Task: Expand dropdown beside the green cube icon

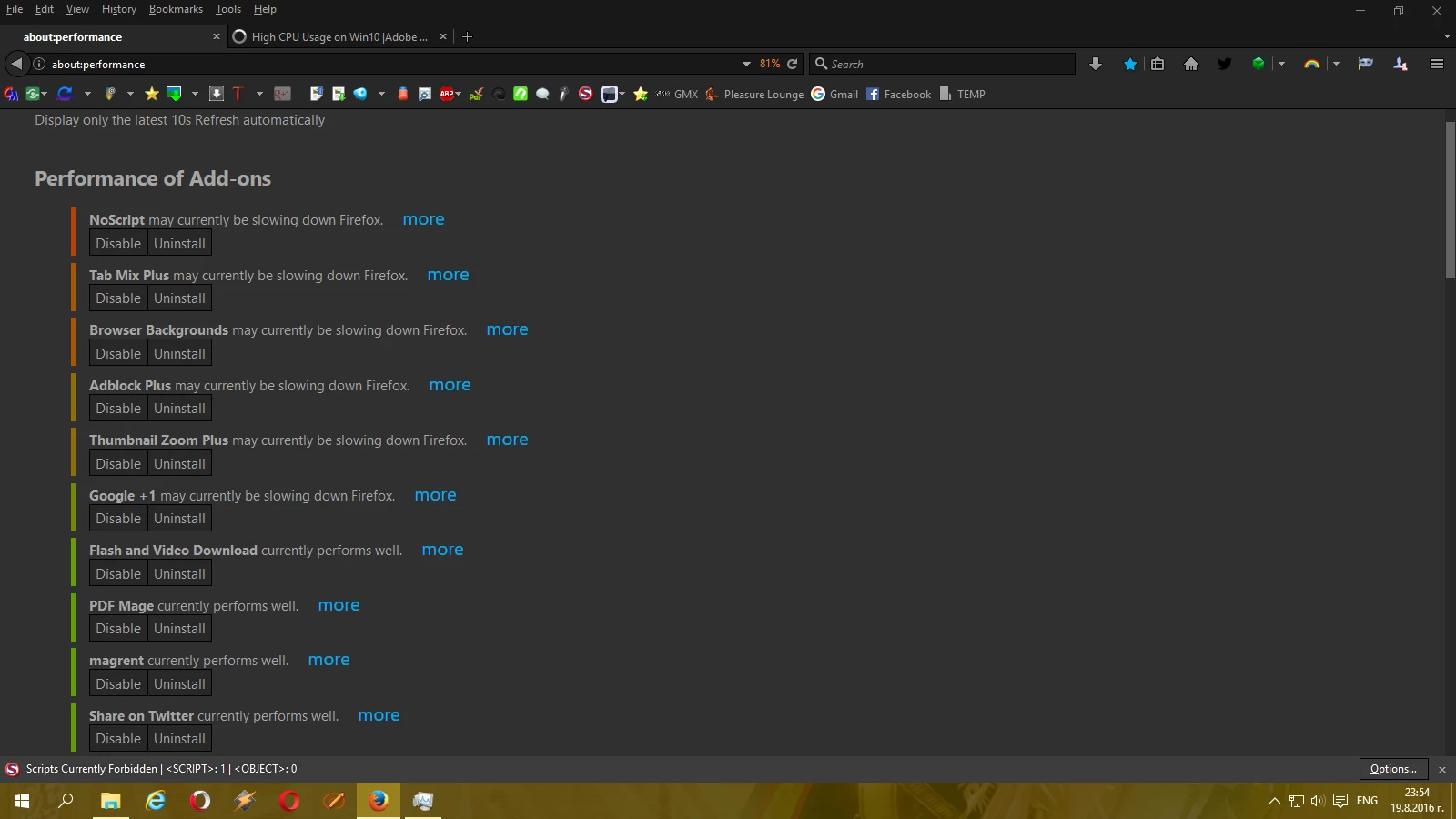Action: click(1281, 64)
